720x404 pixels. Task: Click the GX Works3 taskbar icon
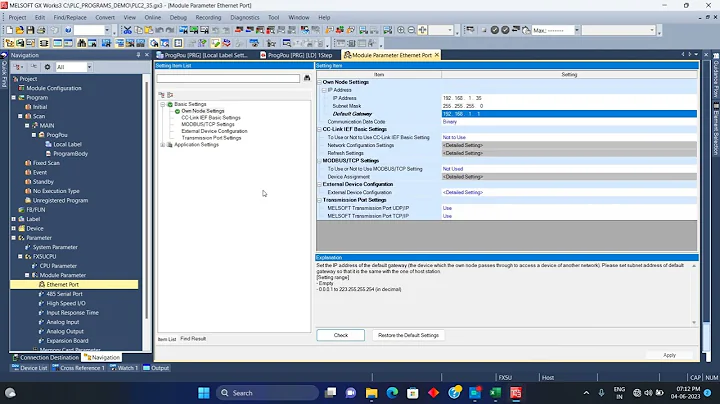[x=516, y=393]
